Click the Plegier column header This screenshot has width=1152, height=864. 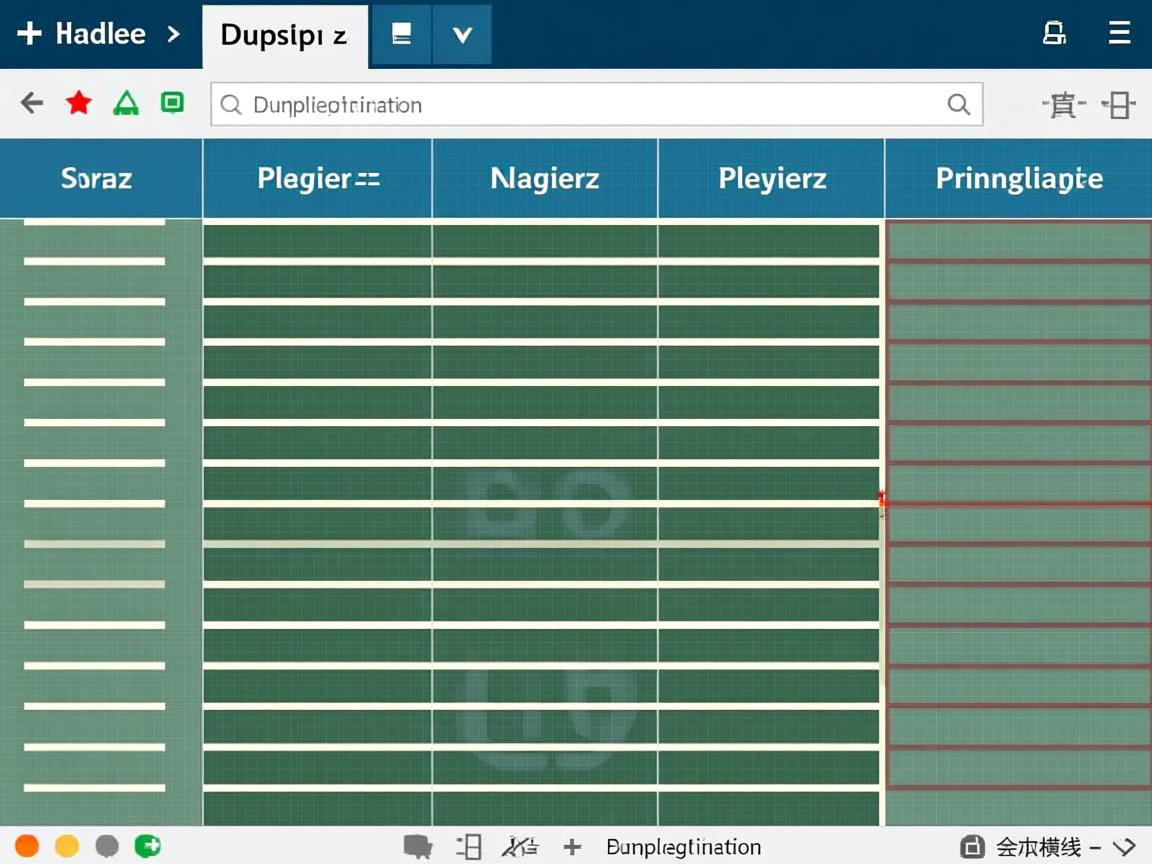(x=317, y=179)
